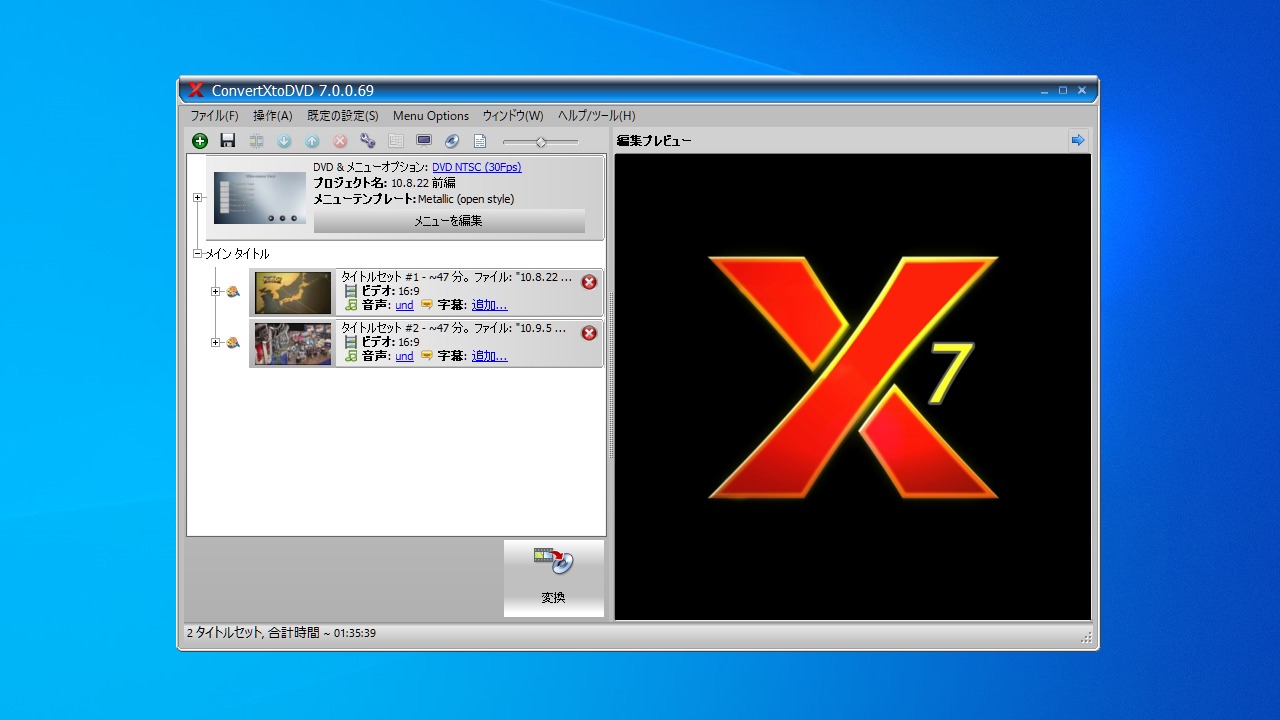Click the film strip icon of titleset #2
The width and height of the screenshot is (1280, 720).
(350, 342)
